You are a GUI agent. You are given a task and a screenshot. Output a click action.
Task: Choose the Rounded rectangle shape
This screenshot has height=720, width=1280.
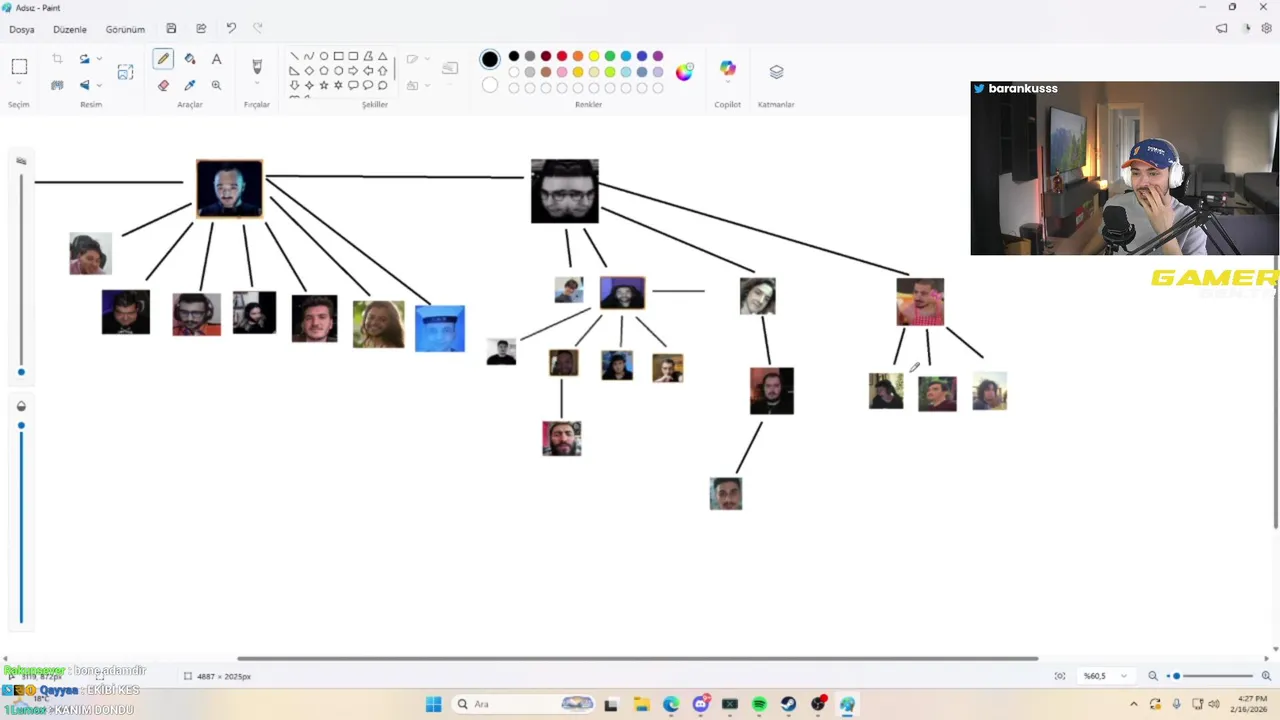[353, 56]
